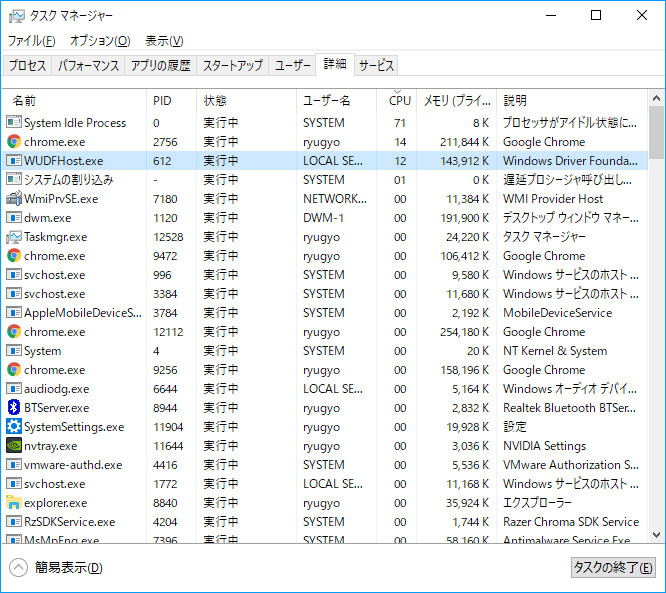
Task: Click the audiodg.exe process icon
Action: pos(14,389)
